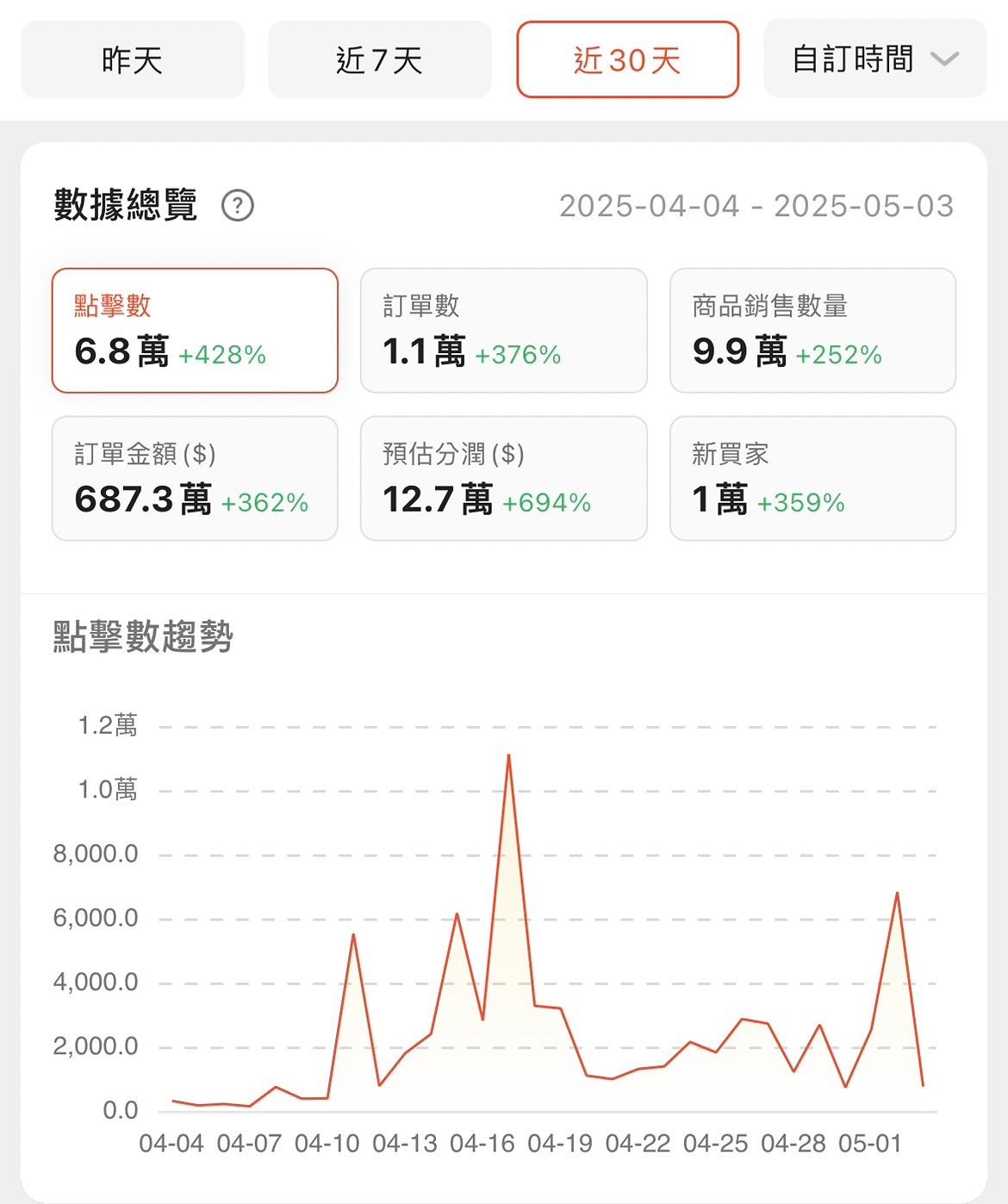
Task: Expand the 自訂時間 dropdown chevron
Action: pyautogui.click(x=945, y=59)
